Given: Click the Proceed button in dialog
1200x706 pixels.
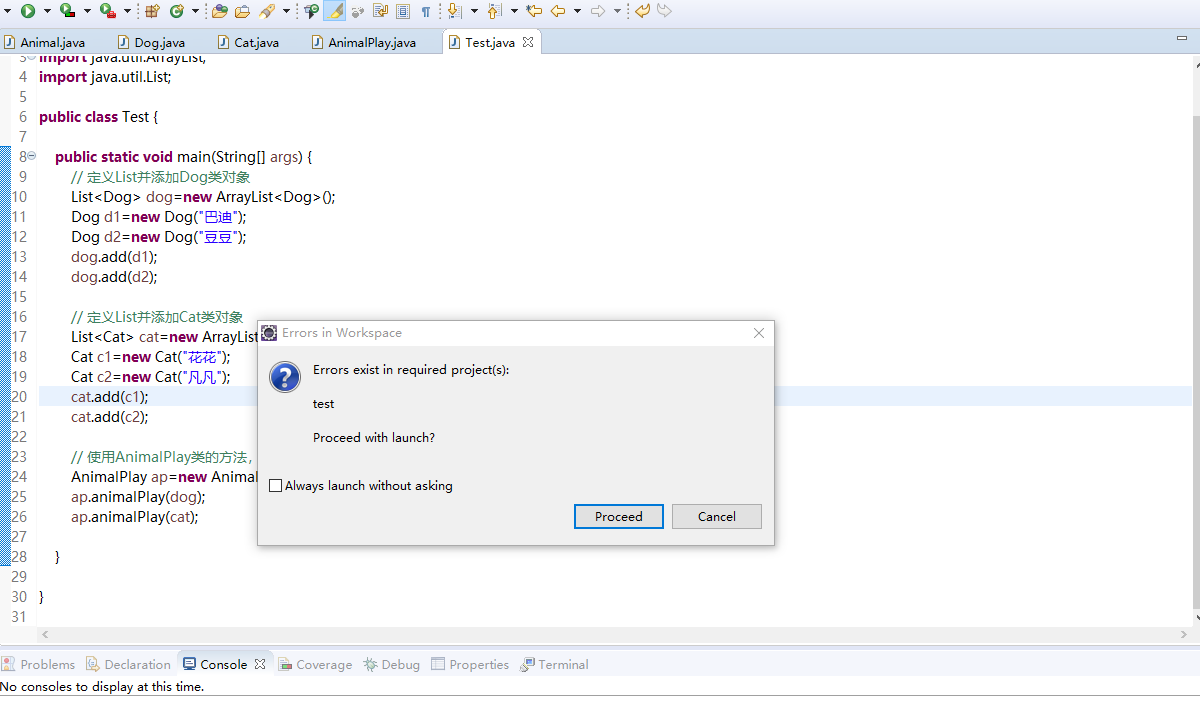Looking at the screenshot, I should [619, 516].
